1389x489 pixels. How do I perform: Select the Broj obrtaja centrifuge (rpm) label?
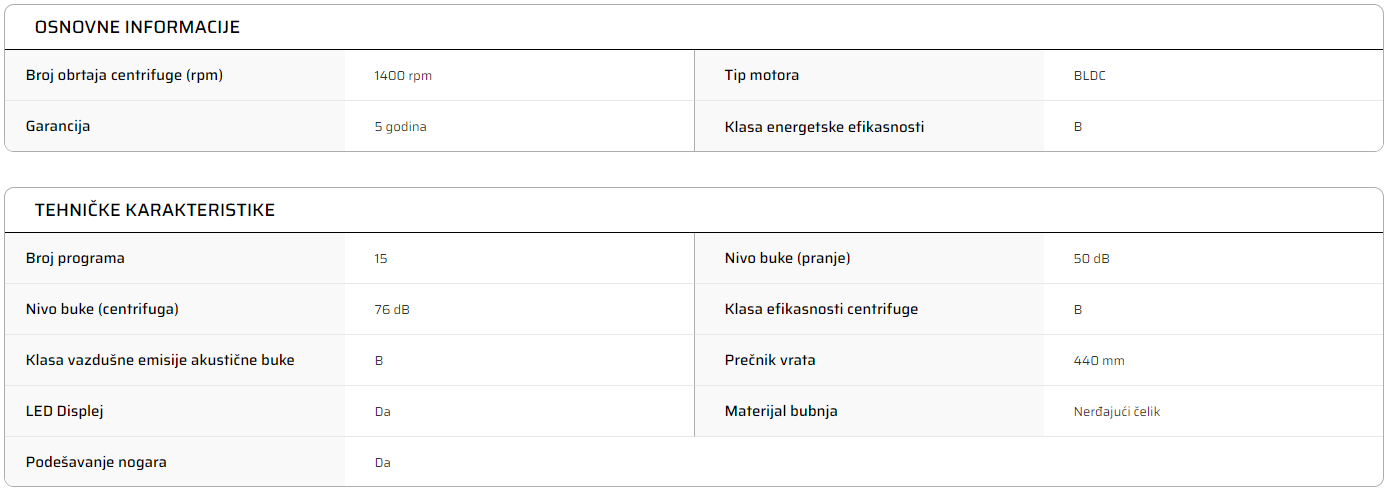click(124, 75)
